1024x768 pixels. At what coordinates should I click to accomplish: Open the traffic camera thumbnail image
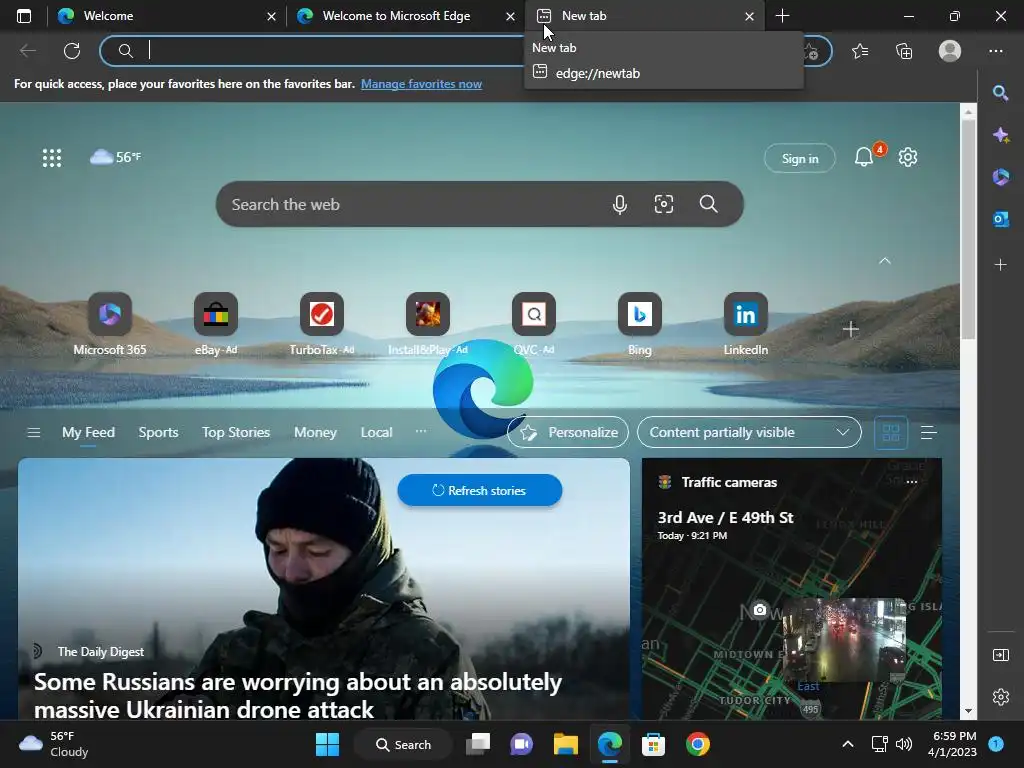[844, 640]
